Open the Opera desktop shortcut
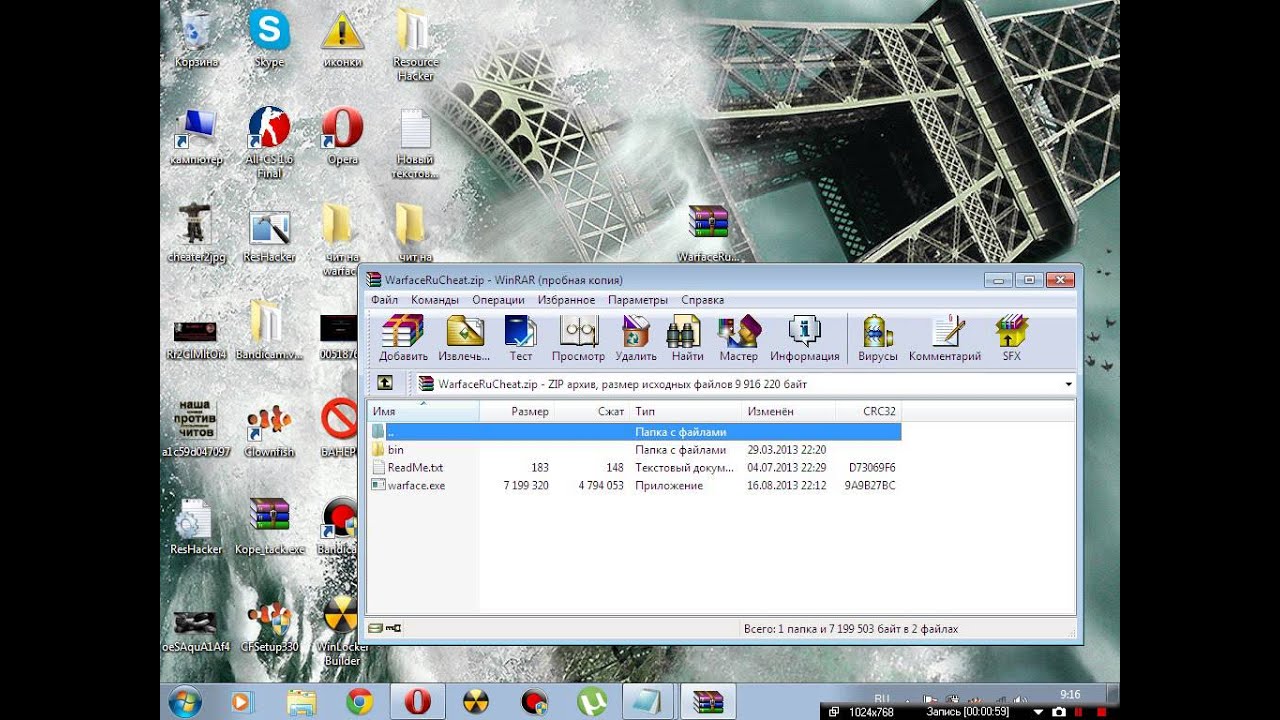 click(342, 136)
